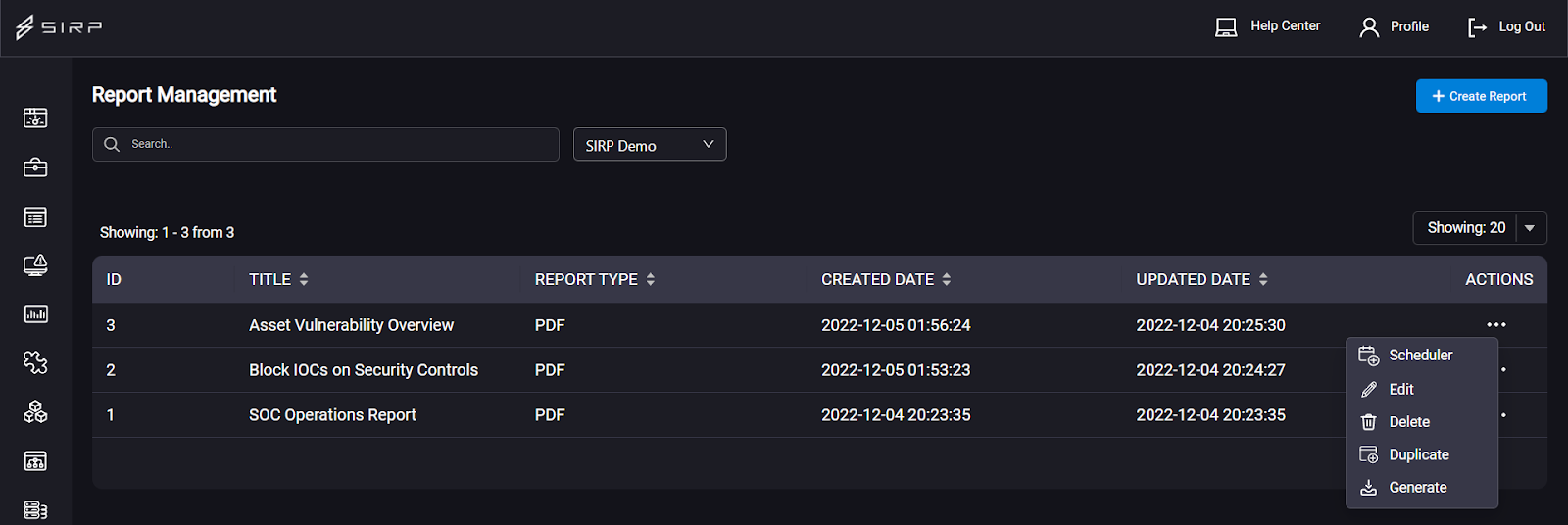Open the monitor alert icon in sidebar

(x=35, y=265)
